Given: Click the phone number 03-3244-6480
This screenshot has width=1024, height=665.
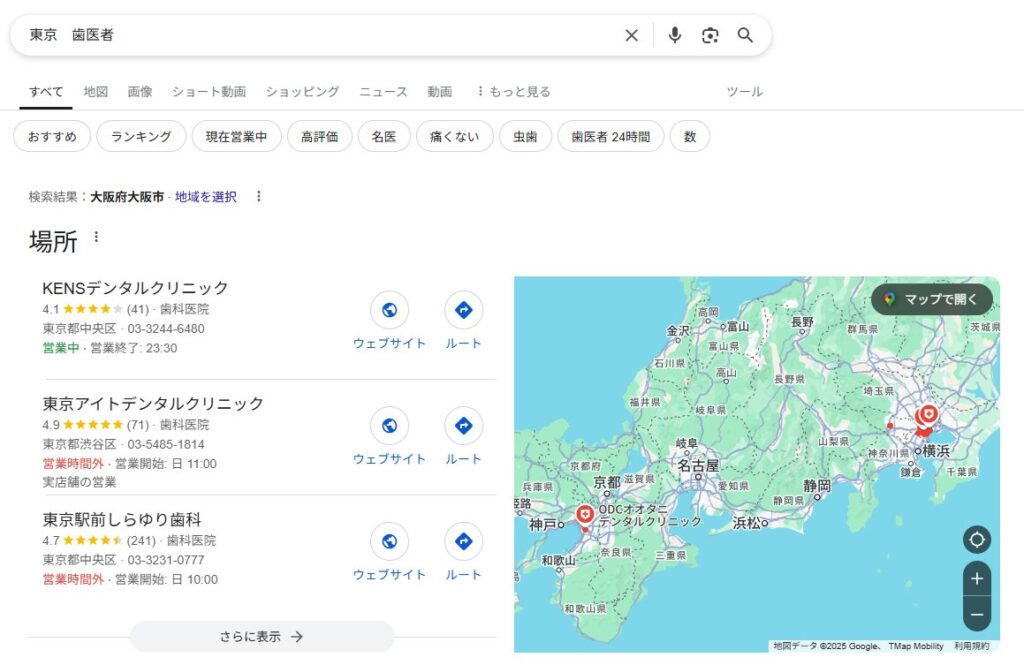Looking at the screenshot, I should [x=166, y=329].
